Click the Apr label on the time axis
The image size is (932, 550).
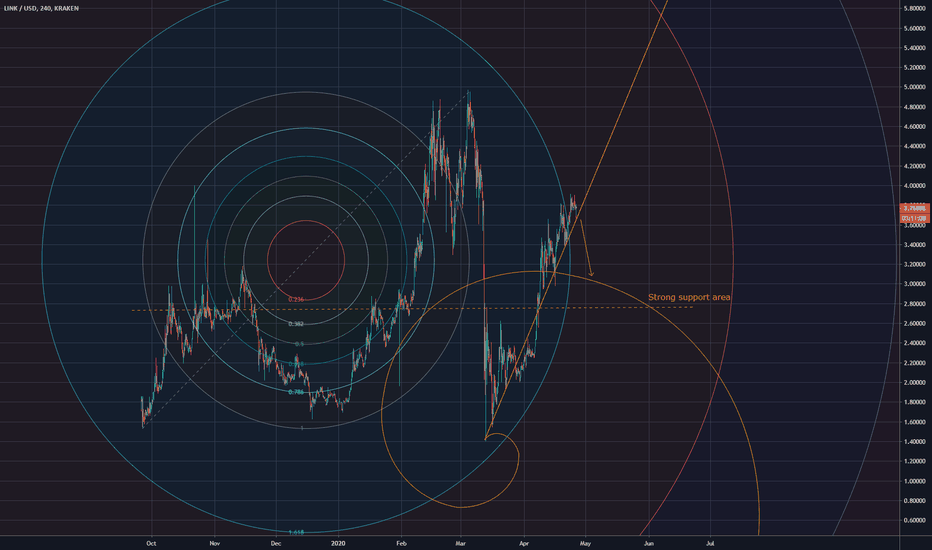[x=524, y=543]
